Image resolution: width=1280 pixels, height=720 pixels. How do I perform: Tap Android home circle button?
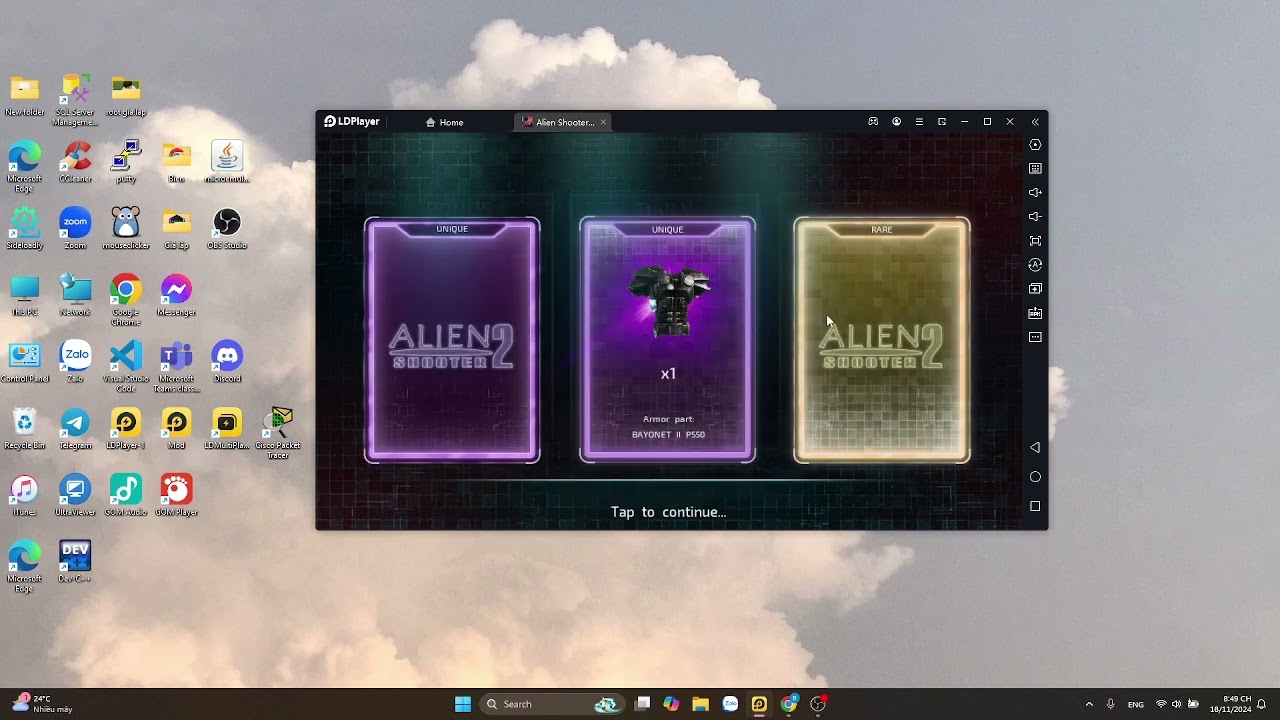(1035, 477)
